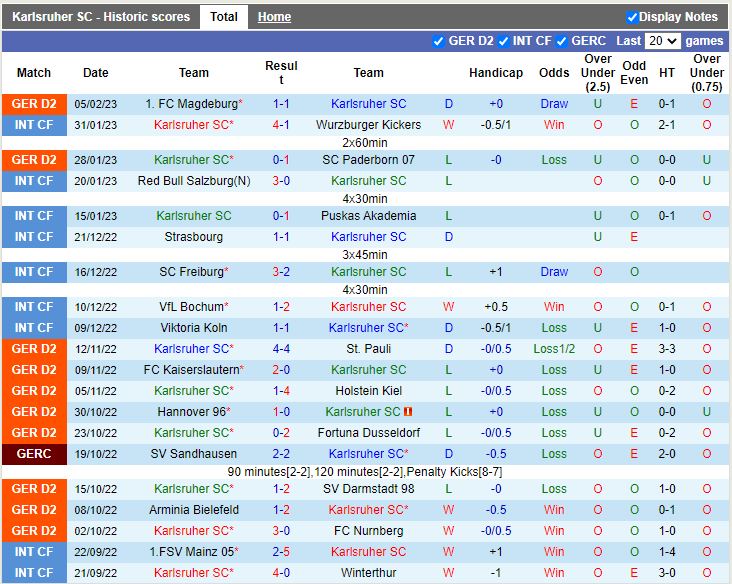Click the 4-1 score against Wurzburger Kickers
This screenshot has width=732, height=584.
(x=281, y=125)
